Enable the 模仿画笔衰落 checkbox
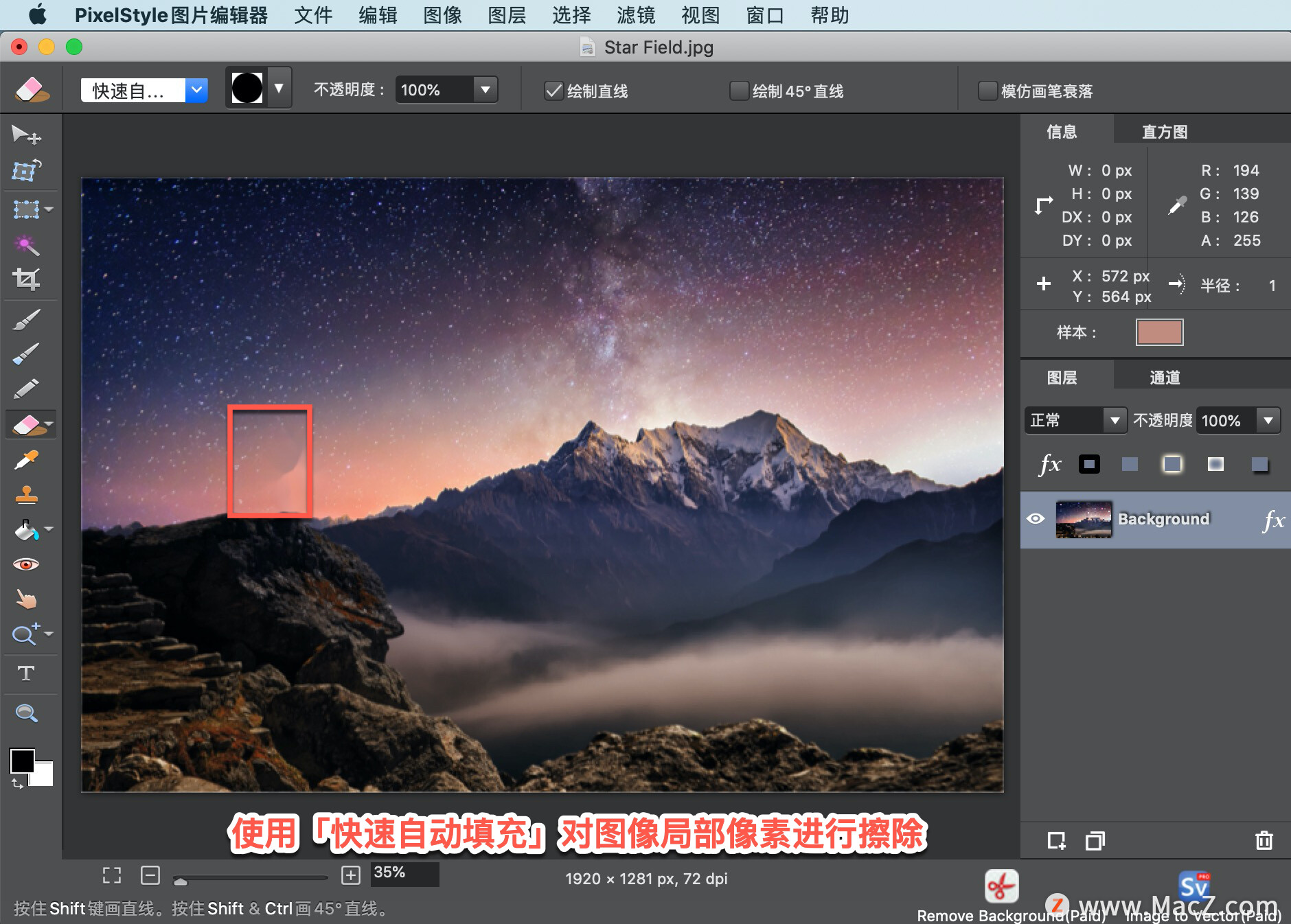1291x924 pixels. [x=987, y=91]
